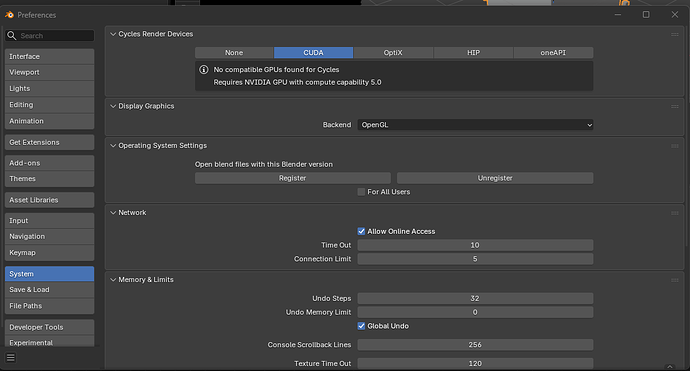Go to Asset Libraries section
Screen dimensions: 690x371
pyautogui.click(x=49, y=200)
